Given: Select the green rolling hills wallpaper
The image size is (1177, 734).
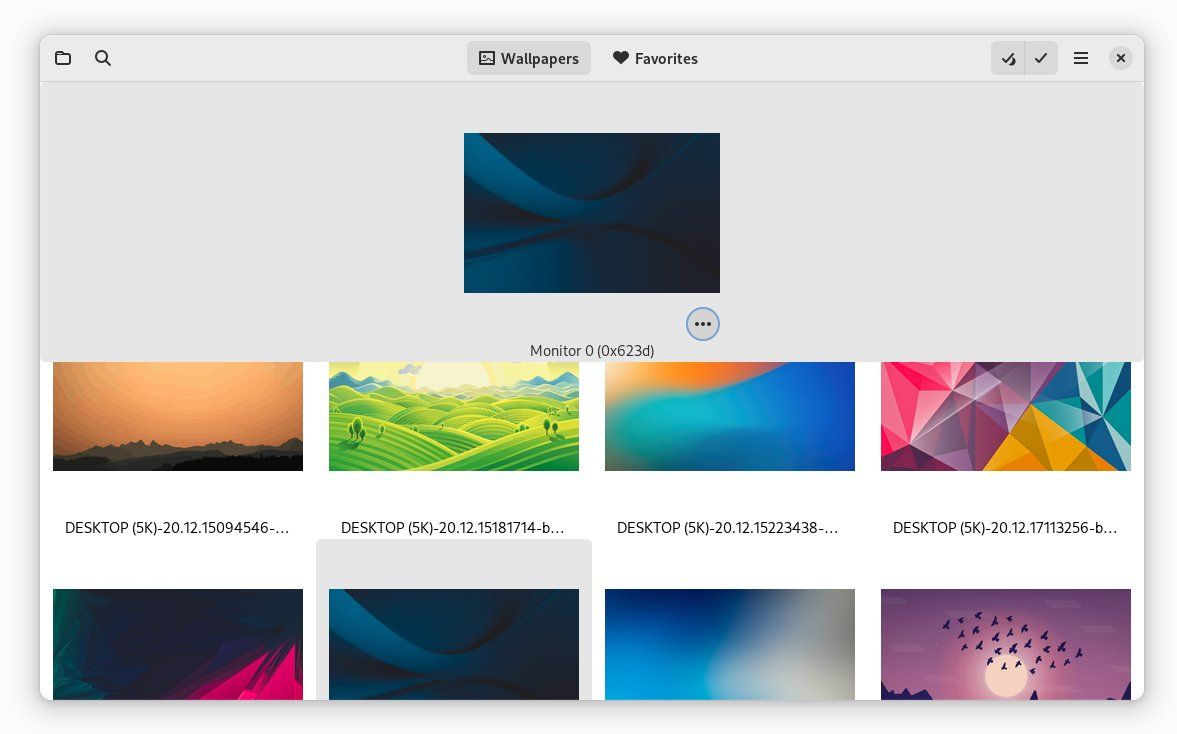Looking at the screenshot, I should (x=453, y=417).
